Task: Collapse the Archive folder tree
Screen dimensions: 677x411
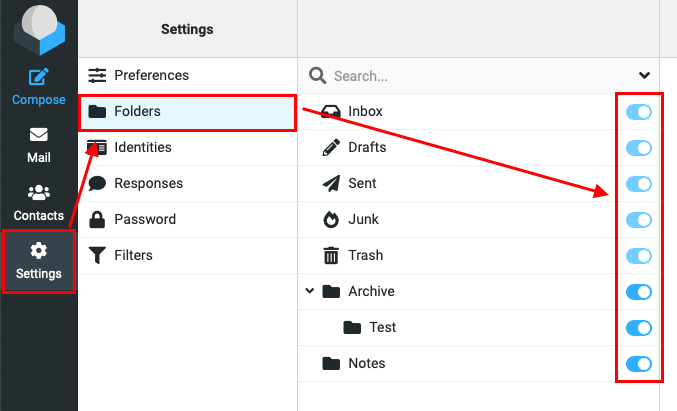Action: point(311,292)
